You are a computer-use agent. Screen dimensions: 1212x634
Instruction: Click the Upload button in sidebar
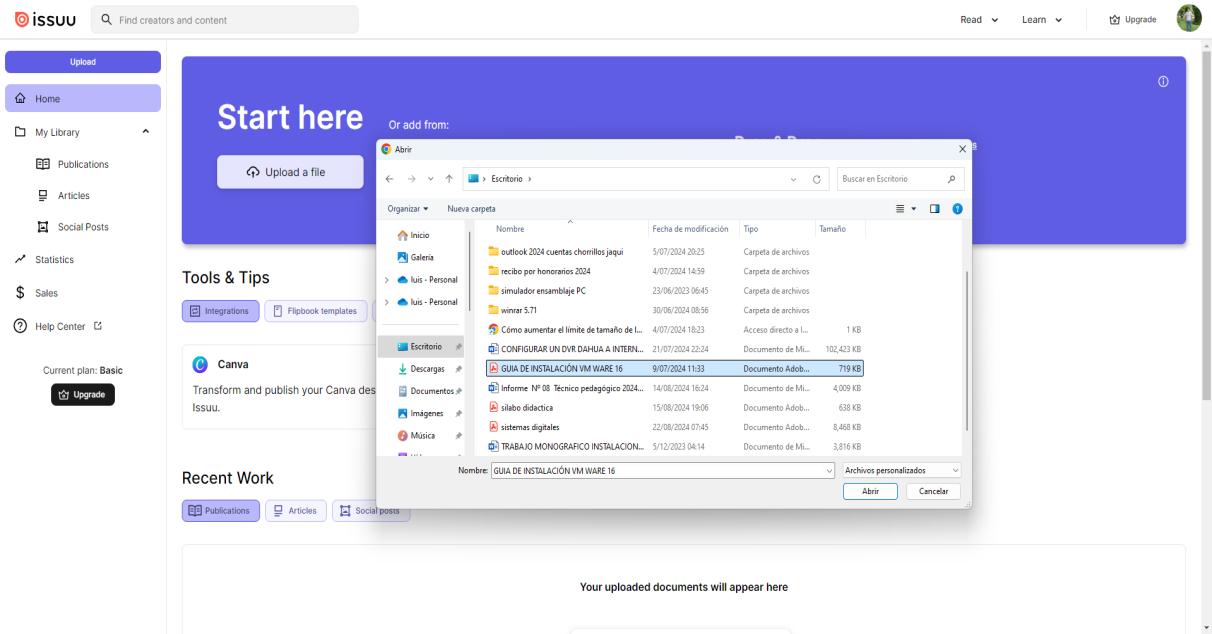point(83,62)
